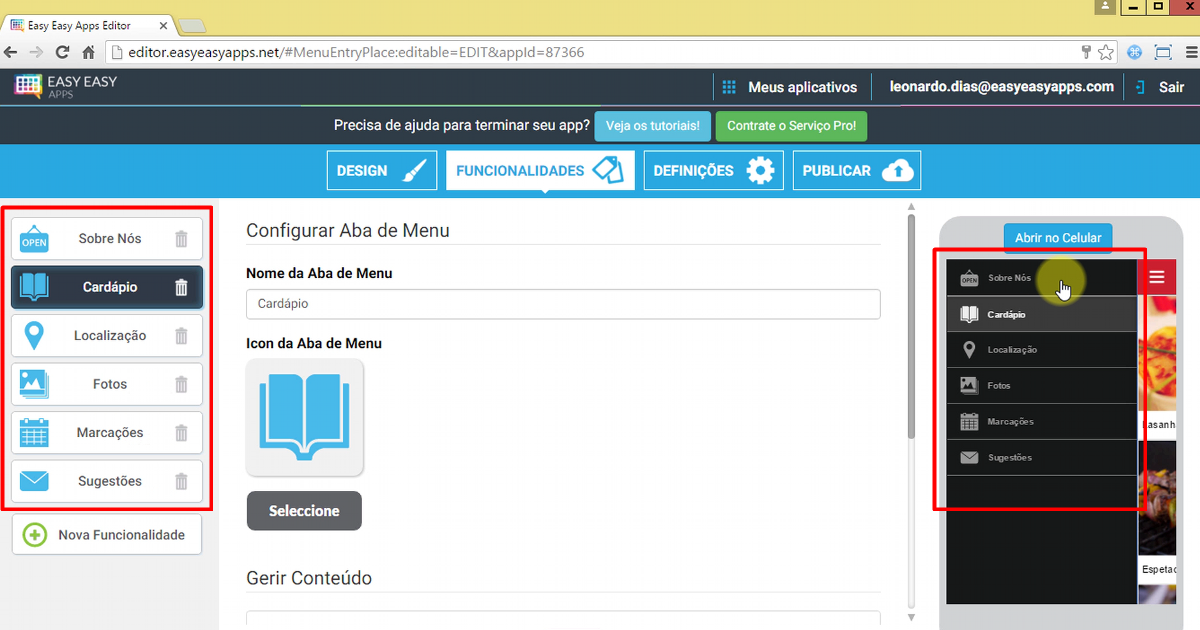Remove the Fotos entry via trash icon

click(x=181, y=384)
